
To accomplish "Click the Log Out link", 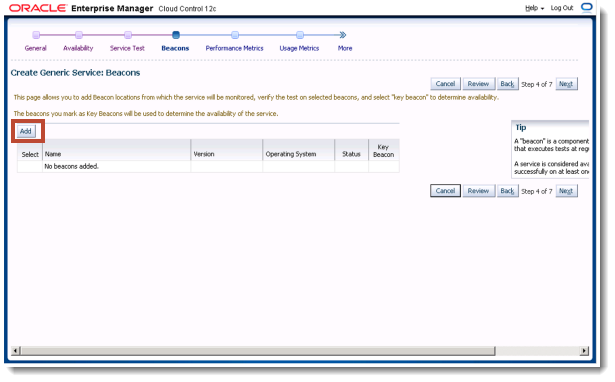I will click(x=562, y=8).
